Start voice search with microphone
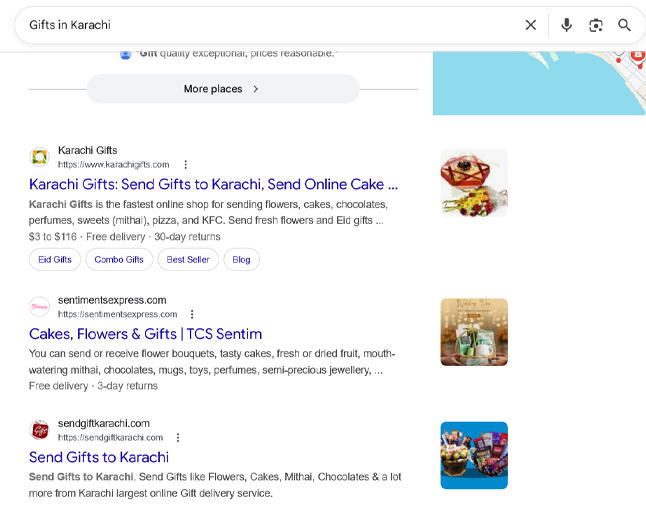Image resolution: width=646 pixels, height=510 pixels. tap(566, 25)
